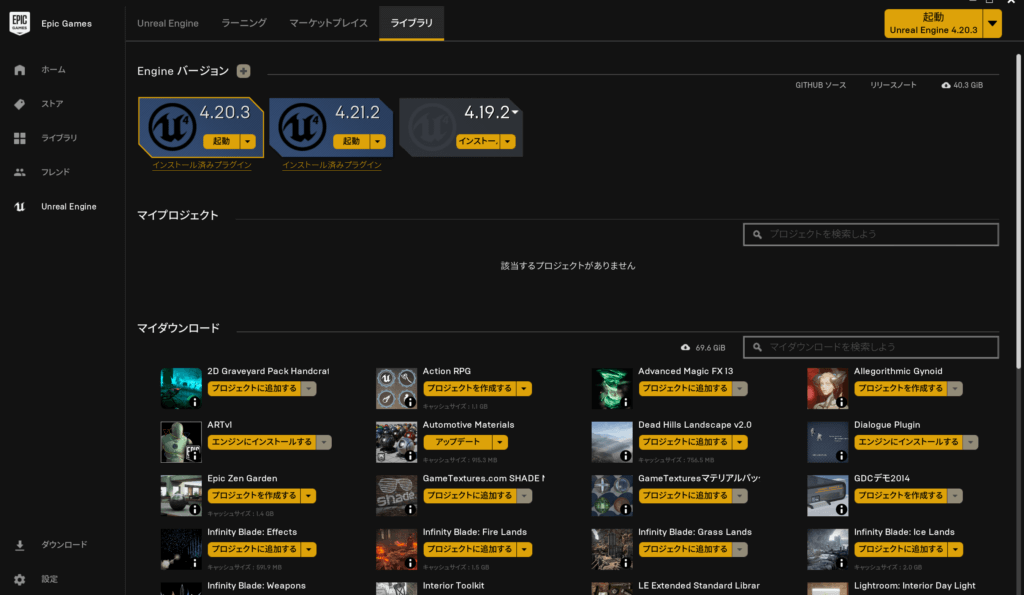Viewport: 1024px width, 595px height.
Task: Click the cloud icon beside 40.3 GiB
Action: (x=946, y=86)
